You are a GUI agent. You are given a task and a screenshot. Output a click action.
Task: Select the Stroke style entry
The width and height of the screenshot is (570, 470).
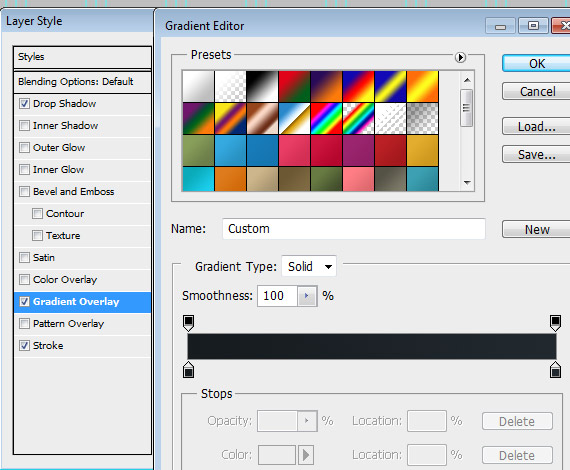coord(83,346)
